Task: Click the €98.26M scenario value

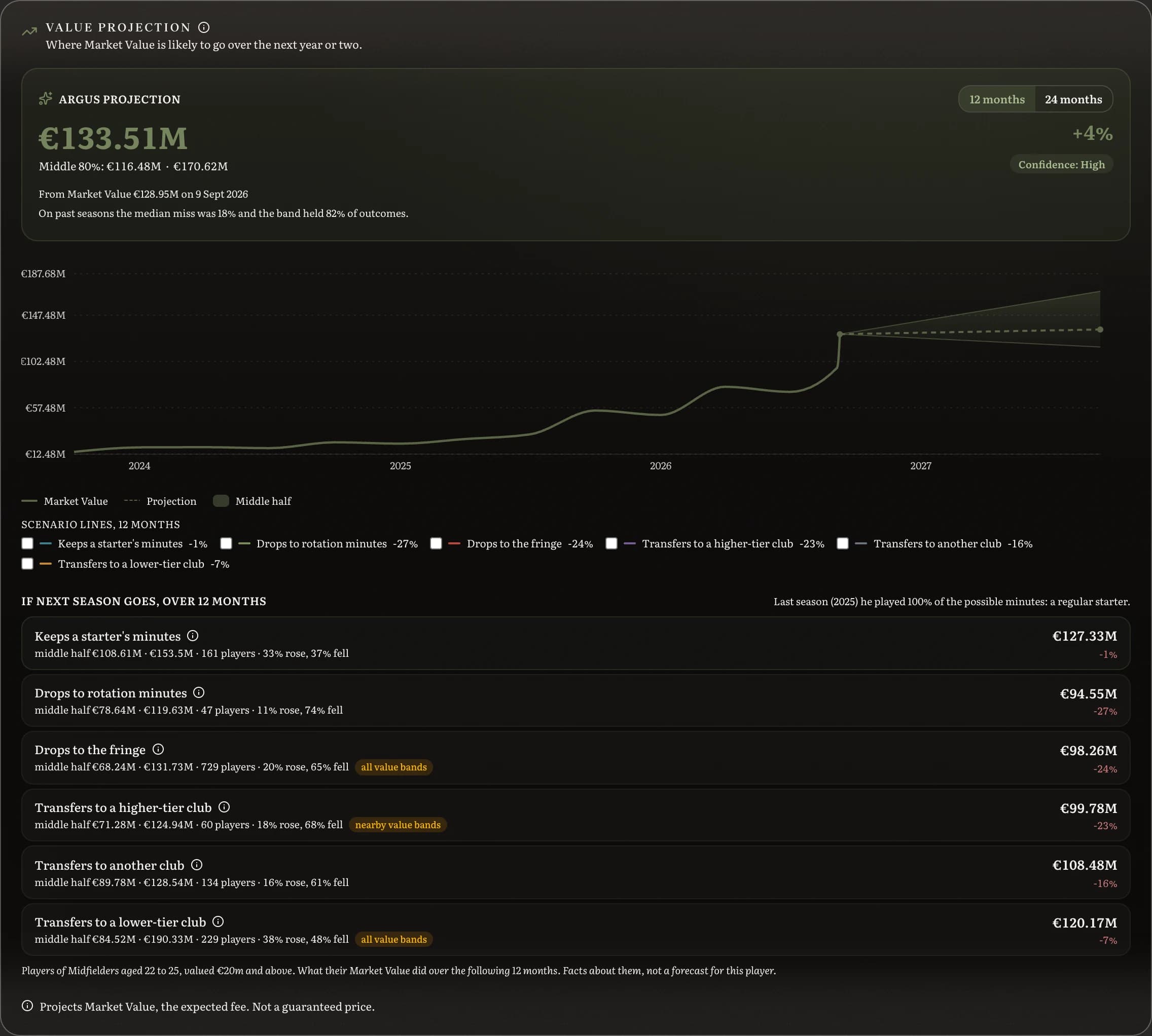Action: pyautogui.click(x=1088, y=750)
